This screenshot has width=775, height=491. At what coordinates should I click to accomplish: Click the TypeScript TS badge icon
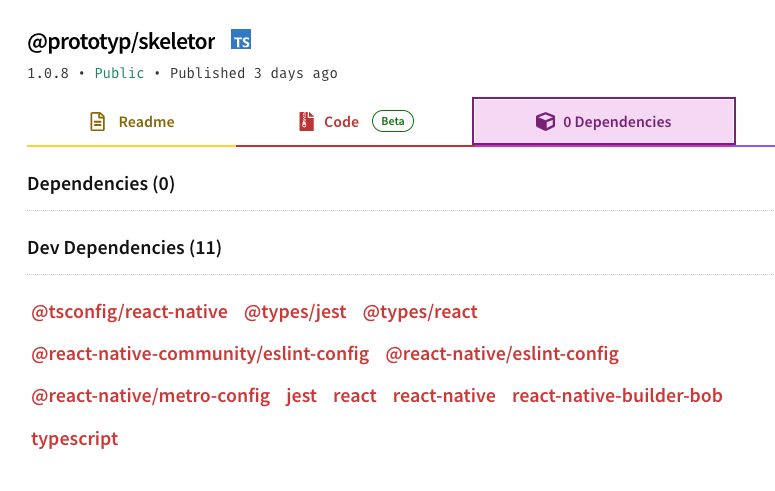[x=241, y=39]
